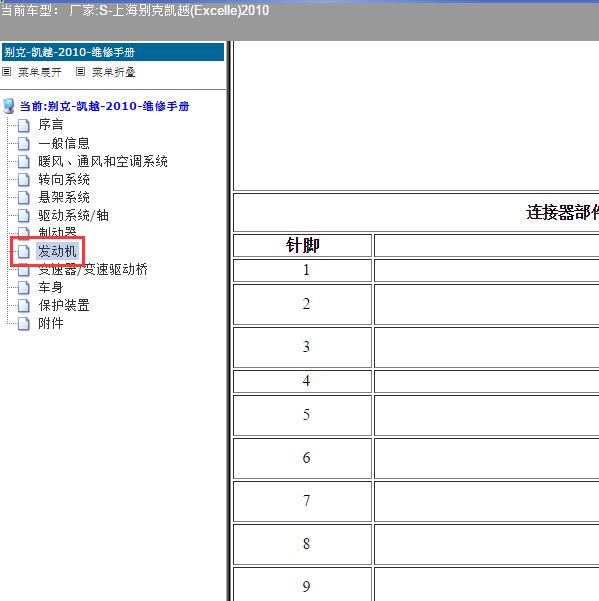The image size is (599, 601).
Task: Collapse all menus with 菜单折叠
Action: [x=113, y=72]
